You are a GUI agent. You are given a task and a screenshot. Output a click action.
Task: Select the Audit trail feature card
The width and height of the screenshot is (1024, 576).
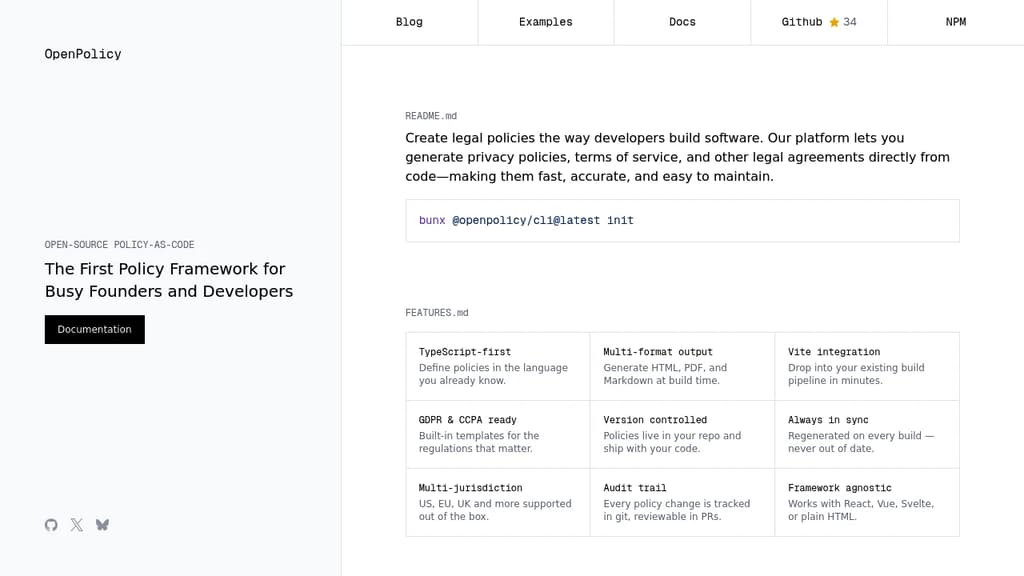point(681,502)
